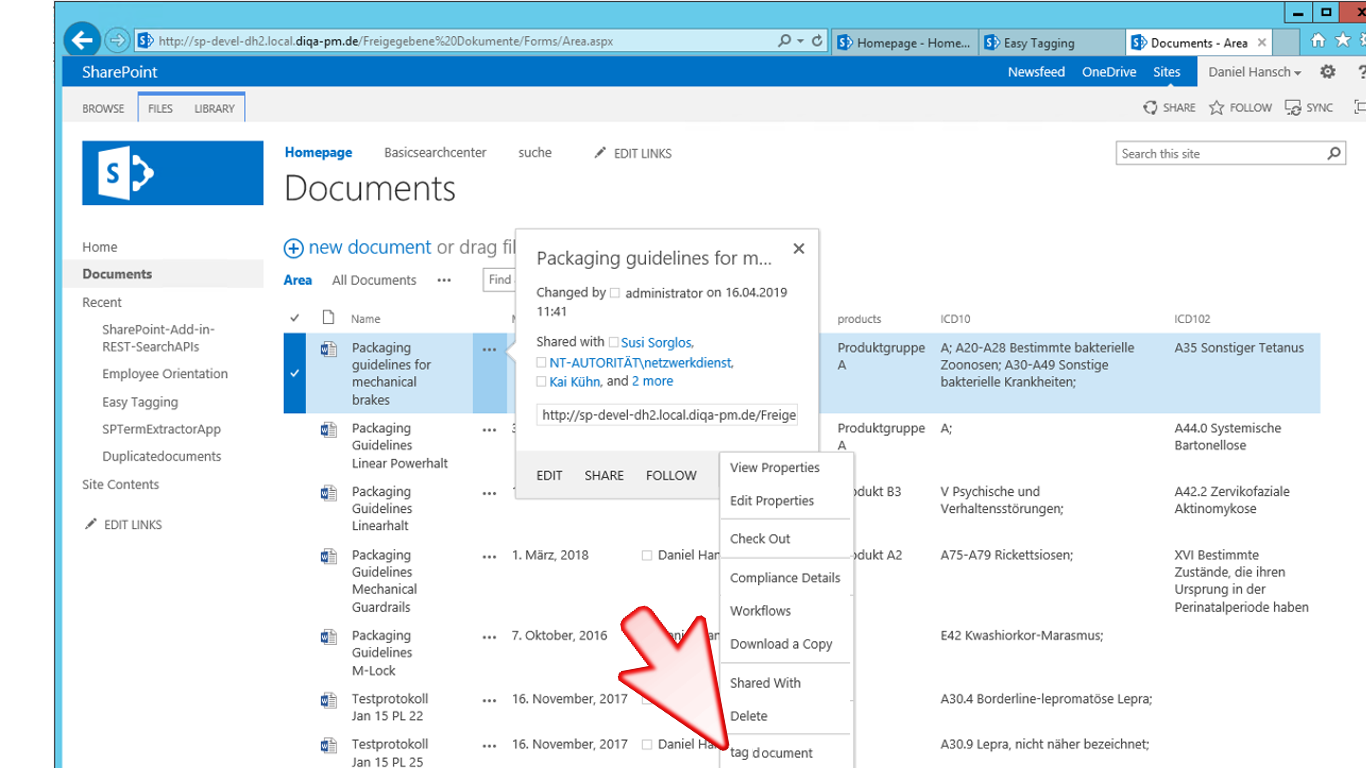Screen dimensions: 1366x768
Task: Go back with browser back arrow
Action: [x=83, y=41]
